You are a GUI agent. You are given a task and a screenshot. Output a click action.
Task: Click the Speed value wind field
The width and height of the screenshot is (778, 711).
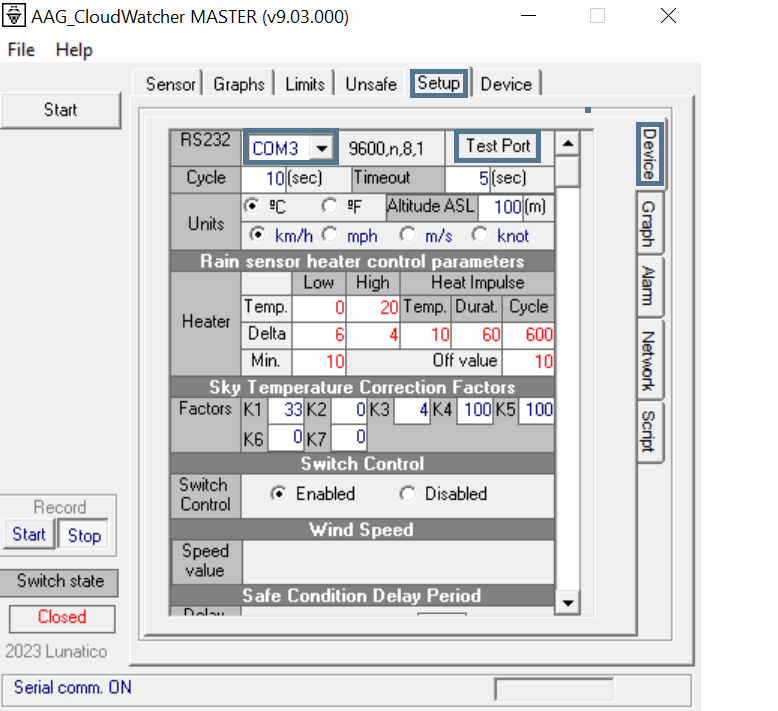(x=398, y=561)
